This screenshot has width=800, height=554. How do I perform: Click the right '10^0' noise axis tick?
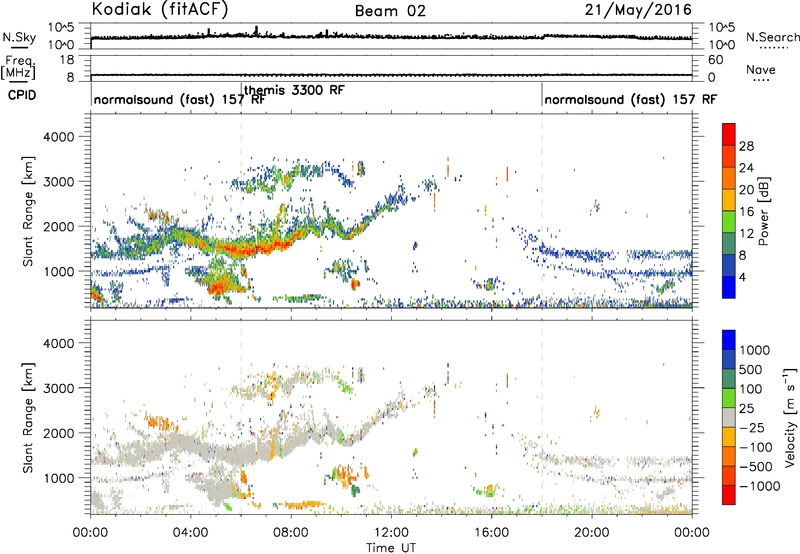722,45
